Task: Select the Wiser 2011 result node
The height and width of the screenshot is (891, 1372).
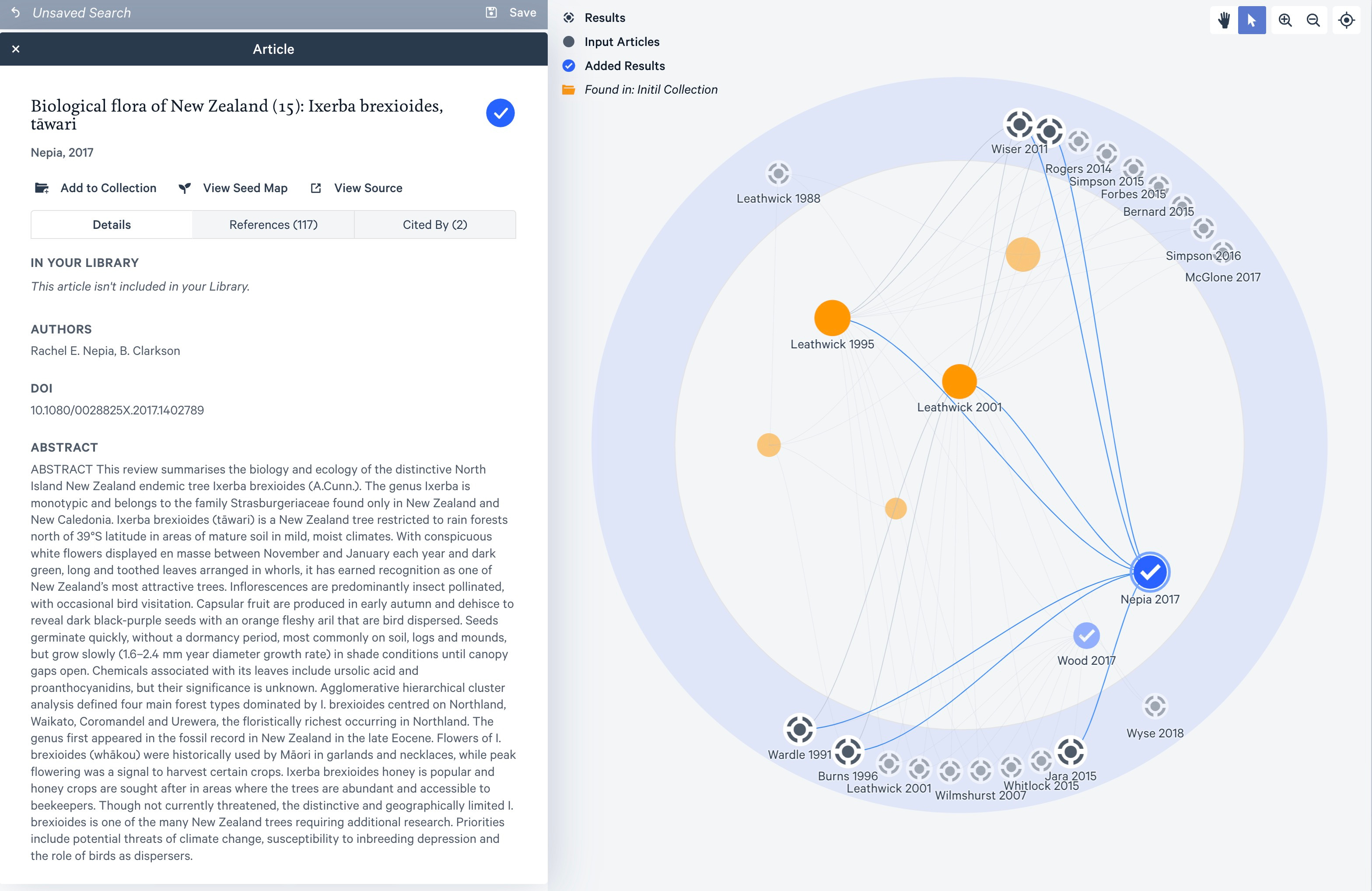Action: 1019,124
